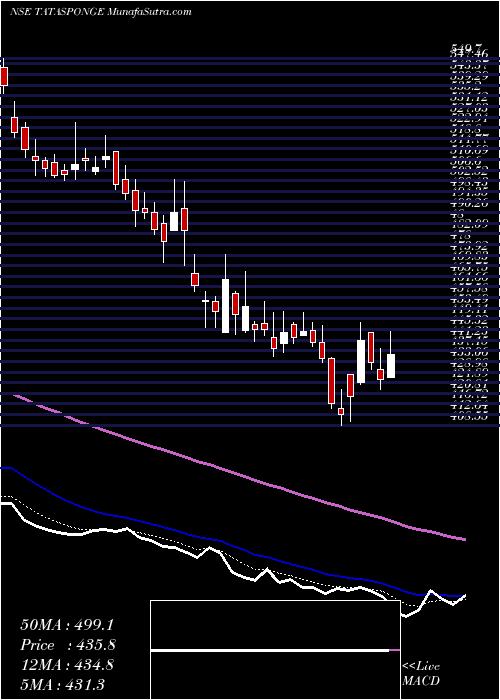Click the <<Live MACD label
500x700 pixels.
point(421,674)
